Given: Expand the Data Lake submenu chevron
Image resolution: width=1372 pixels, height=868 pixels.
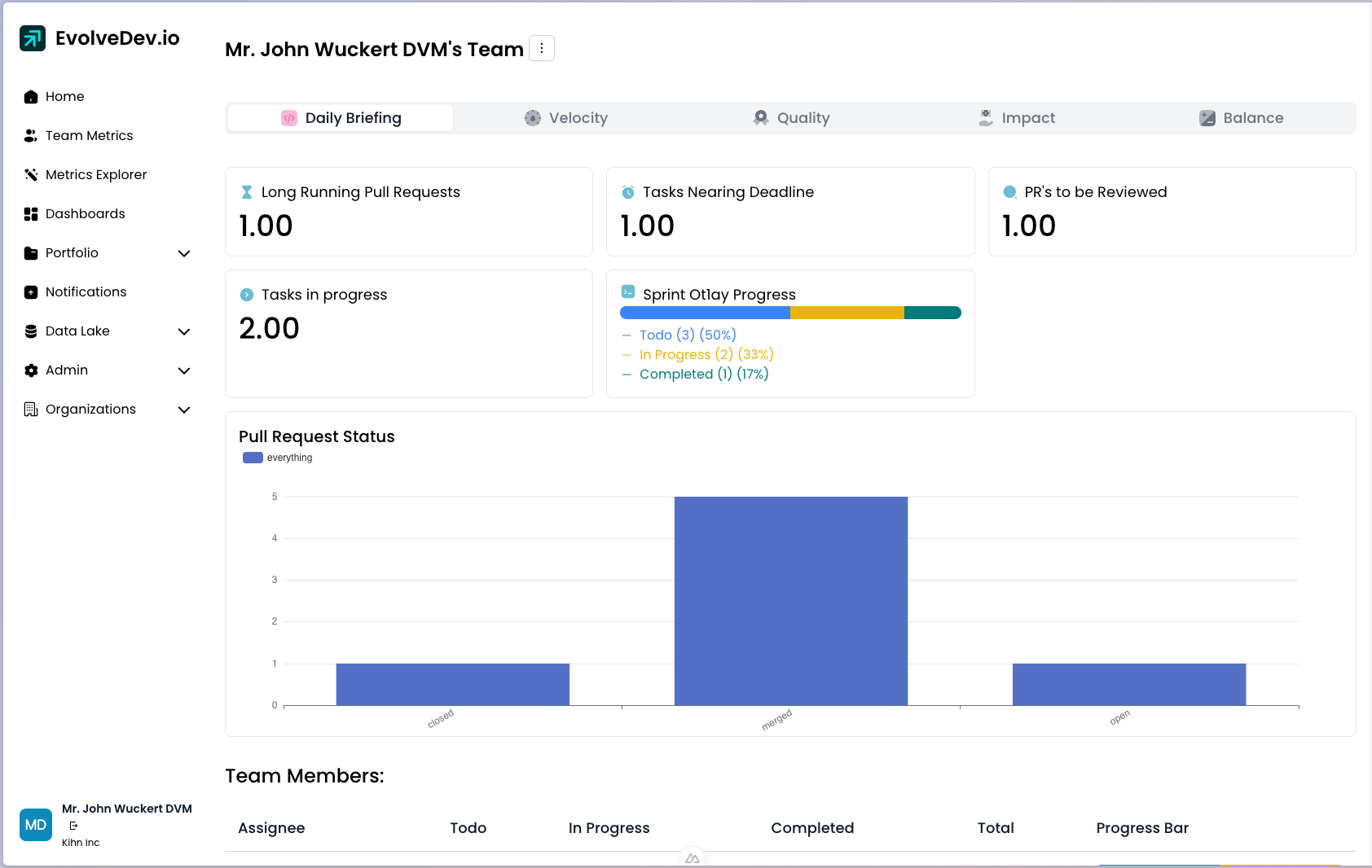Looking at the screenshot, I should [184, 331].
